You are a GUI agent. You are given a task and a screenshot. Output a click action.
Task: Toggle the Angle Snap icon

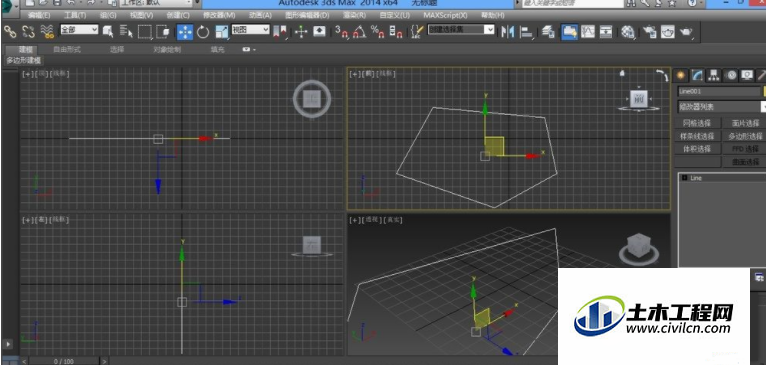(x=360, y=32)
